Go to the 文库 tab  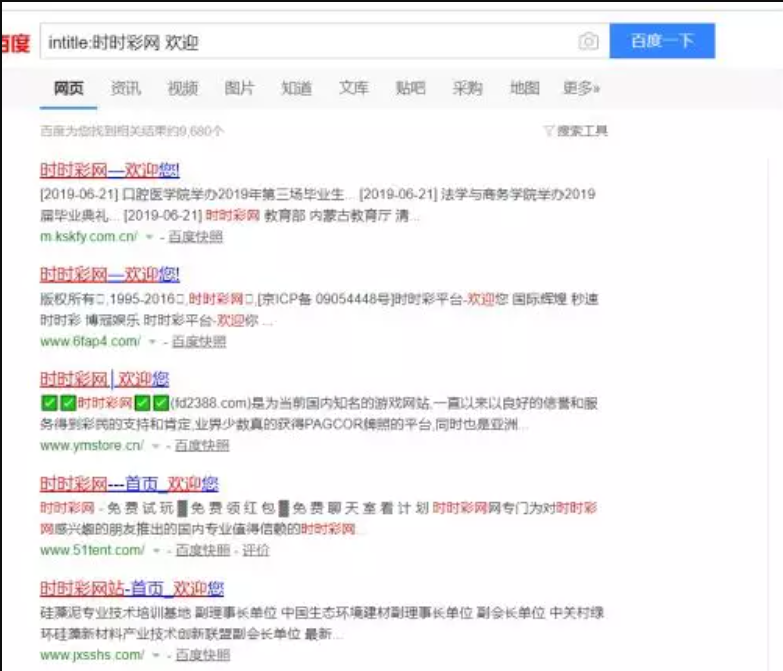(354, 88)
